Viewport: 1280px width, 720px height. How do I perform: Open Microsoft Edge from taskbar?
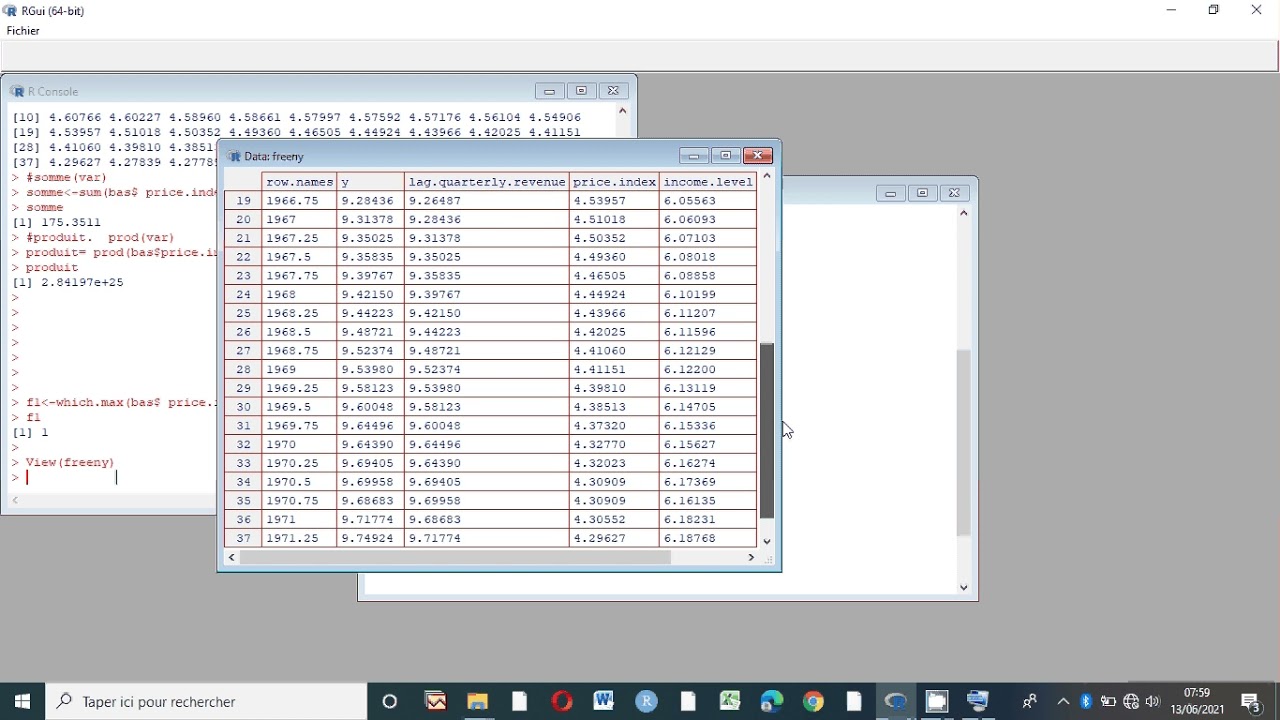[772, 702]
